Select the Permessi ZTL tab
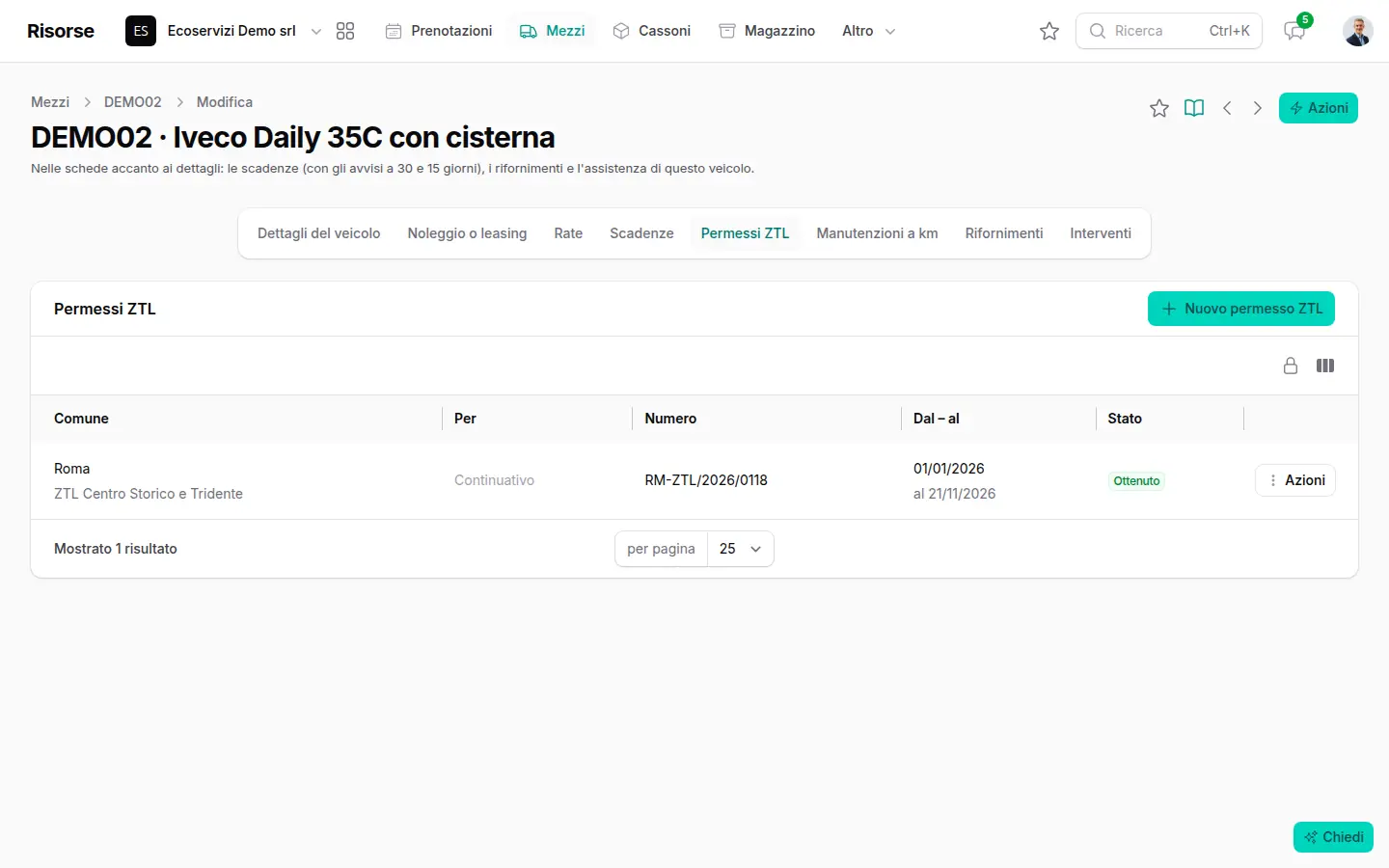 click(x=745, y=233)
